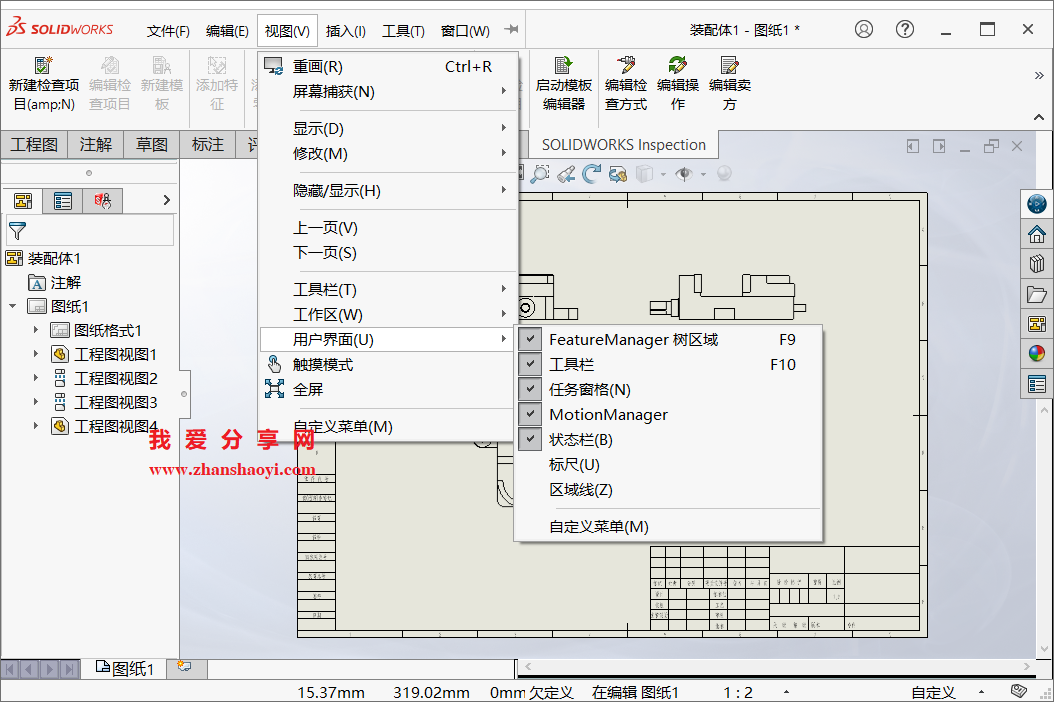Click the first-sheet navigation arrow

point(9,669)
